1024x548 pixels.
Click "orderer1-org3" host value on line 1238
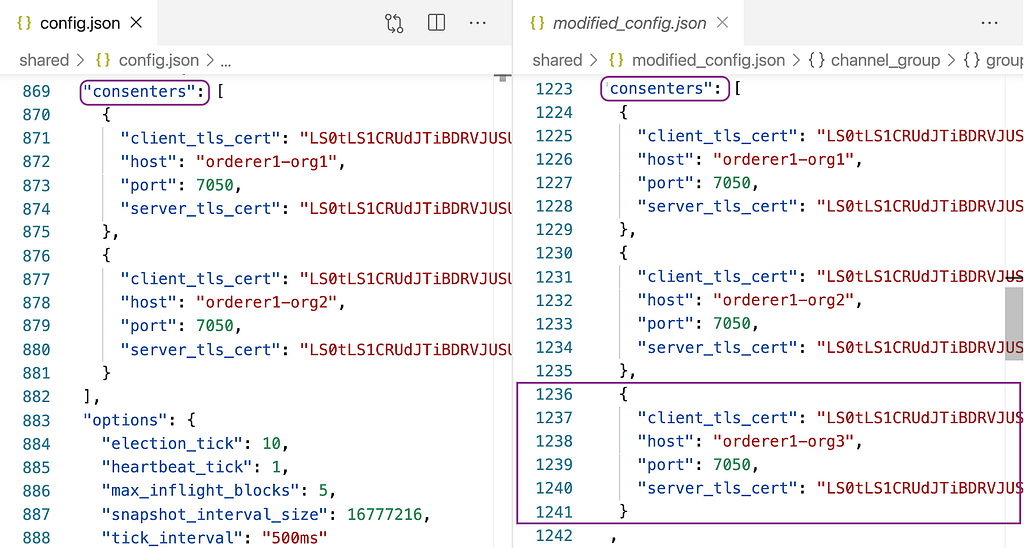tap(783, 442)
